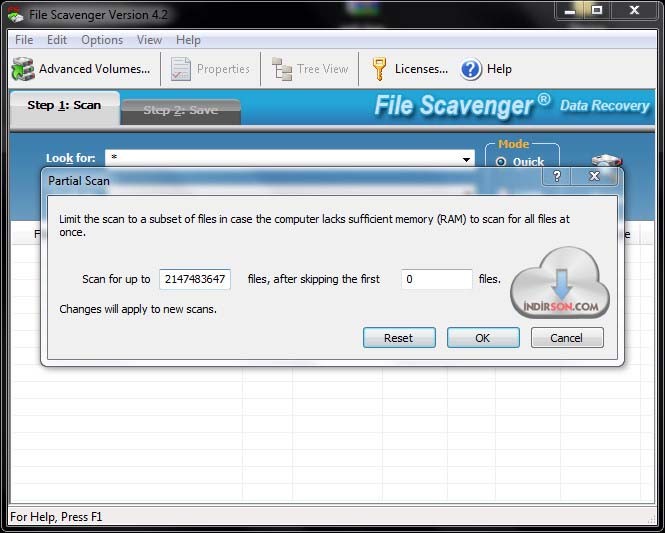Click the Partial Scan dialog help button
This screenshot has height=533, width=665.
pos(557,176)
